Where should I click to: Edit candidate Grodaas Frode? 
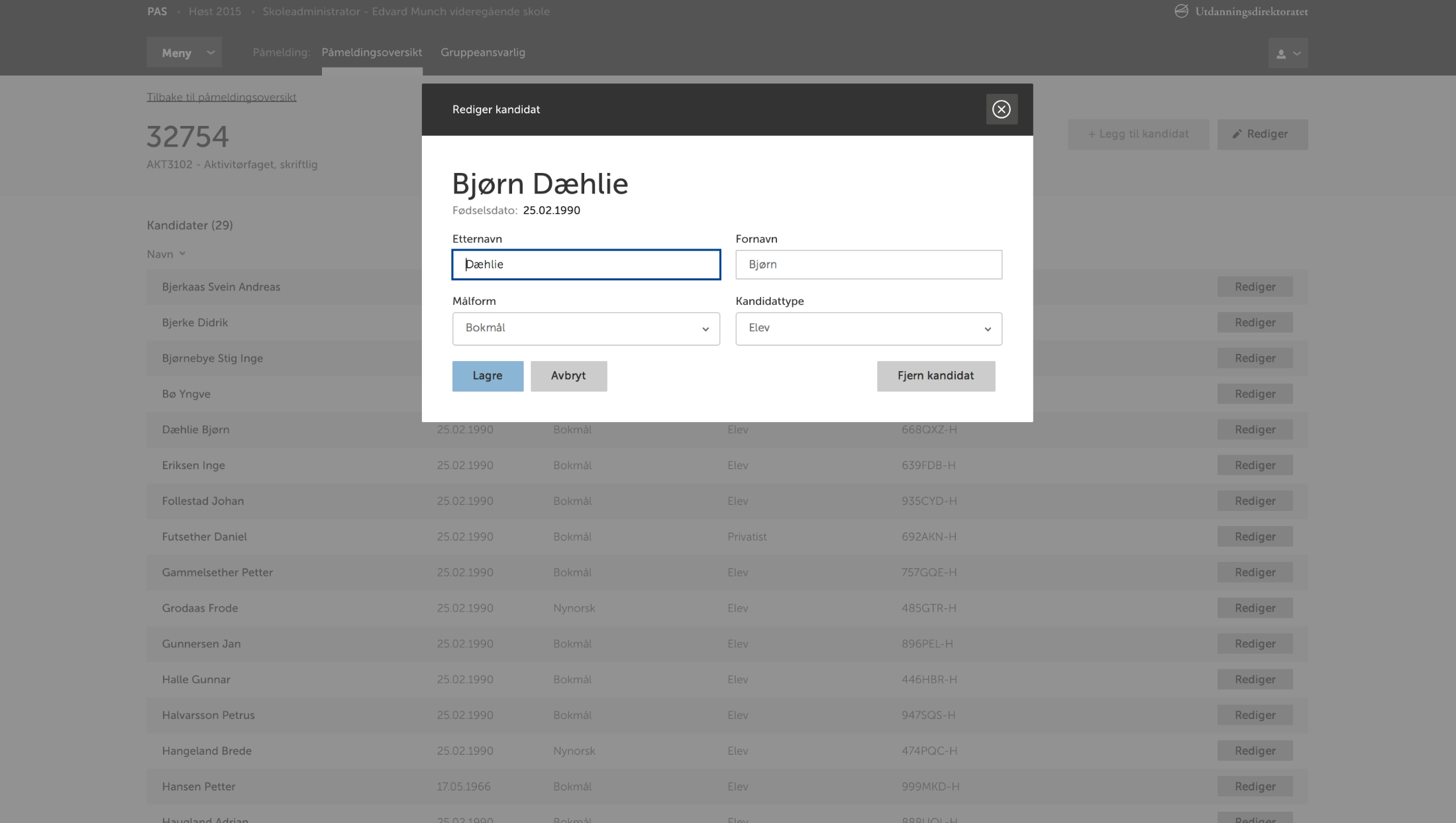pyautogui.click(x=1255, y=608)
